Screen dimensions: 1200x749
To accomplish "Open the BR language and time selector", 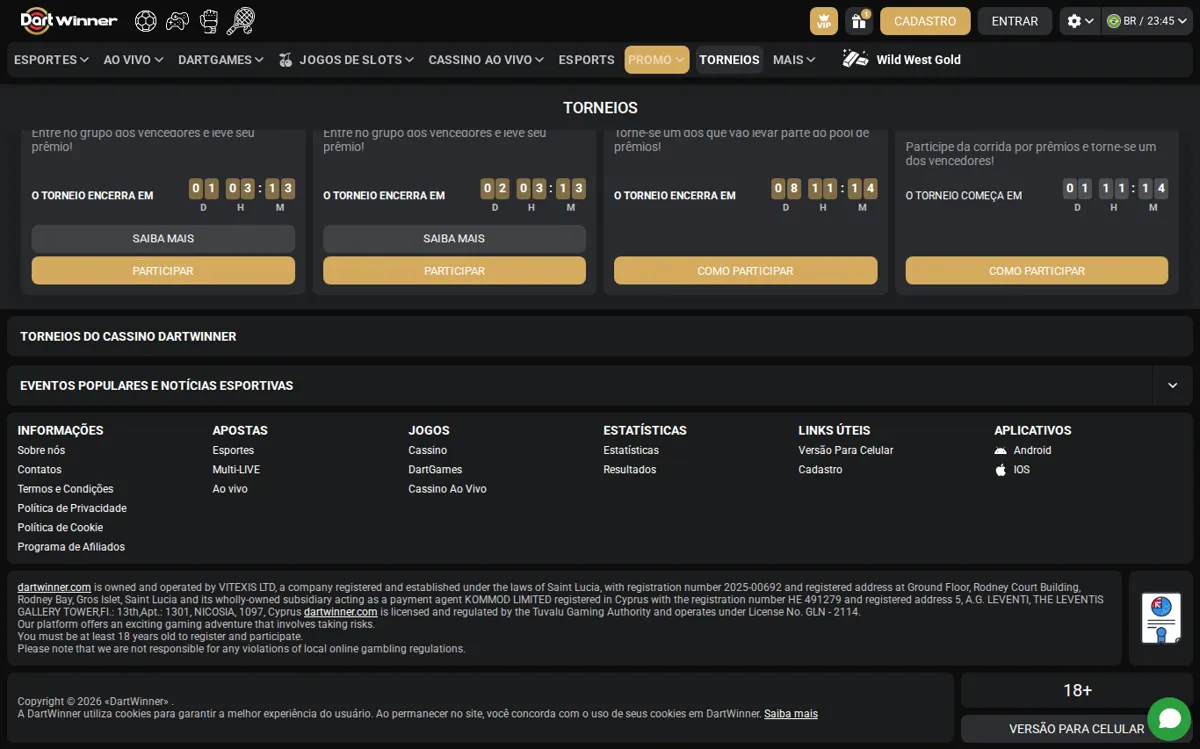I will tap(1148, 21).
